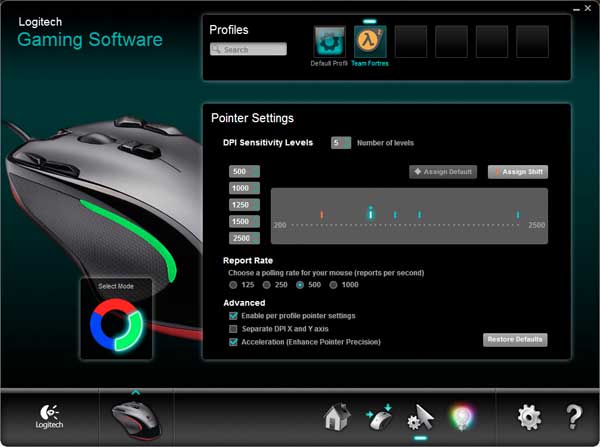
Task: Open the Home screen icon
Action: pos(337,417)
